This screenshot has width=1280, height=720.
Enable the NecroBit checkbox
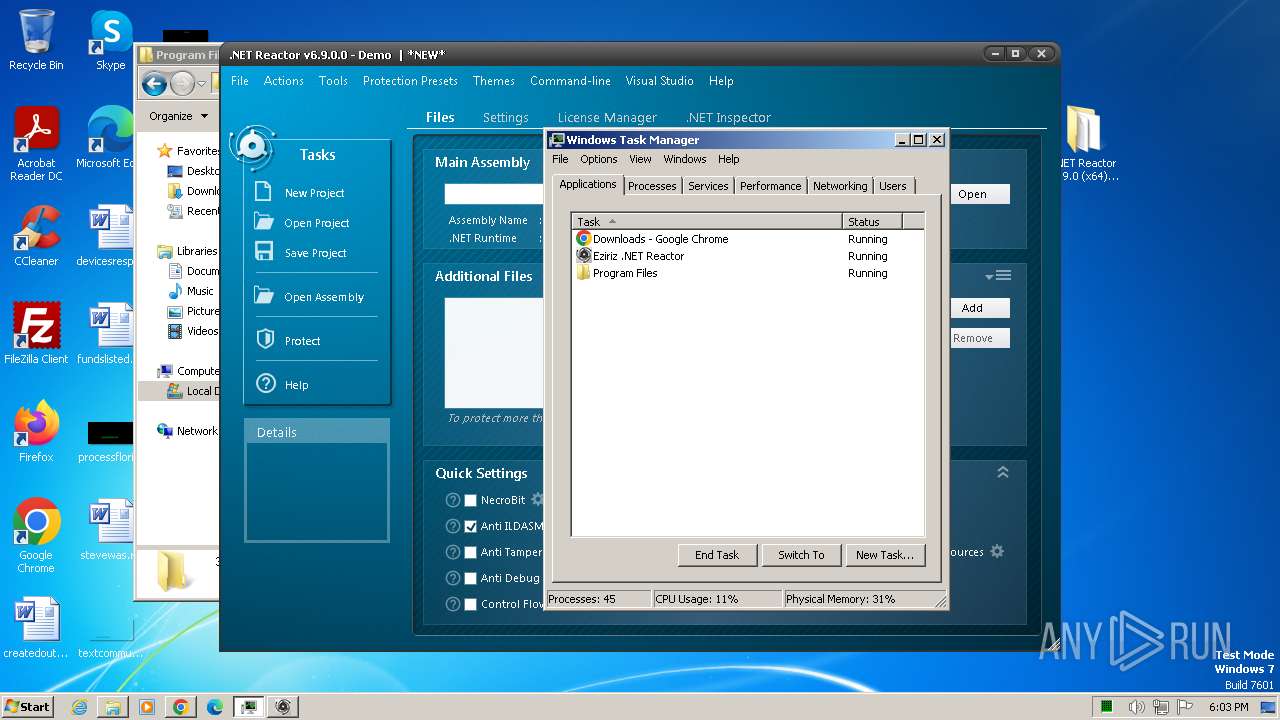[471, 500]
